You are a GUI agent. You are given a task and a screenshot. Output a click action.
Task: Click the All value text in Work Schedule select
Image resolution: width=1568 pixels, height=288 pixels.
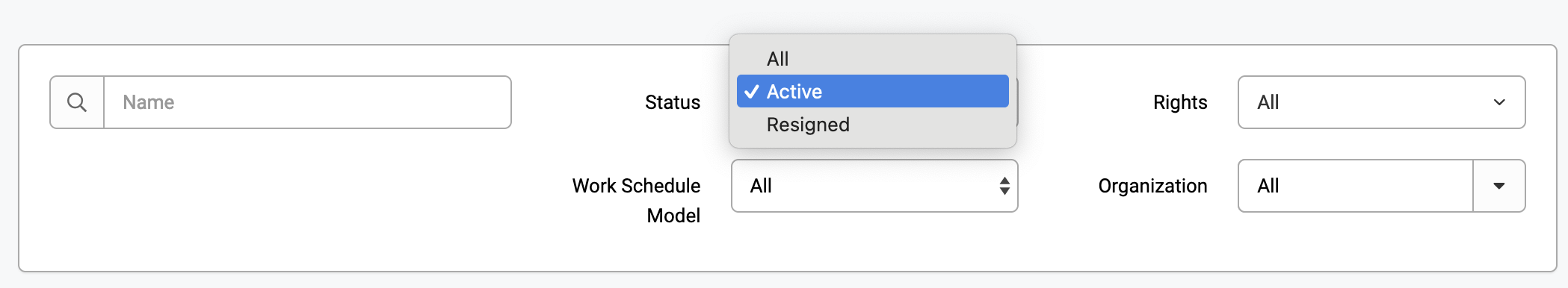(761, 186)
